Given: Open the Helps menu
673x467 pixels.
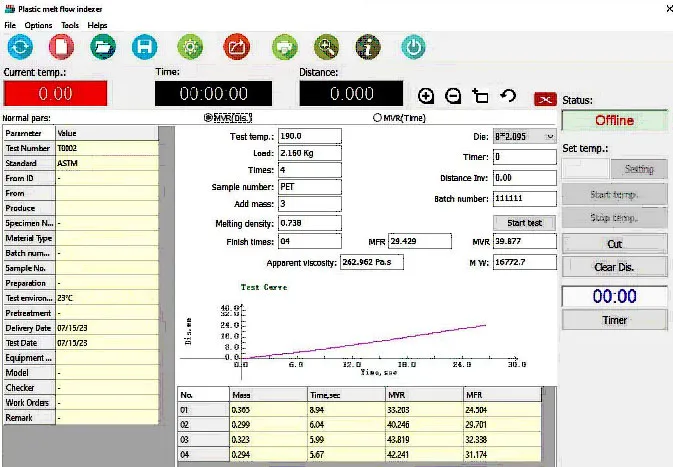Looking at the screenshot, I should point(97,25).
